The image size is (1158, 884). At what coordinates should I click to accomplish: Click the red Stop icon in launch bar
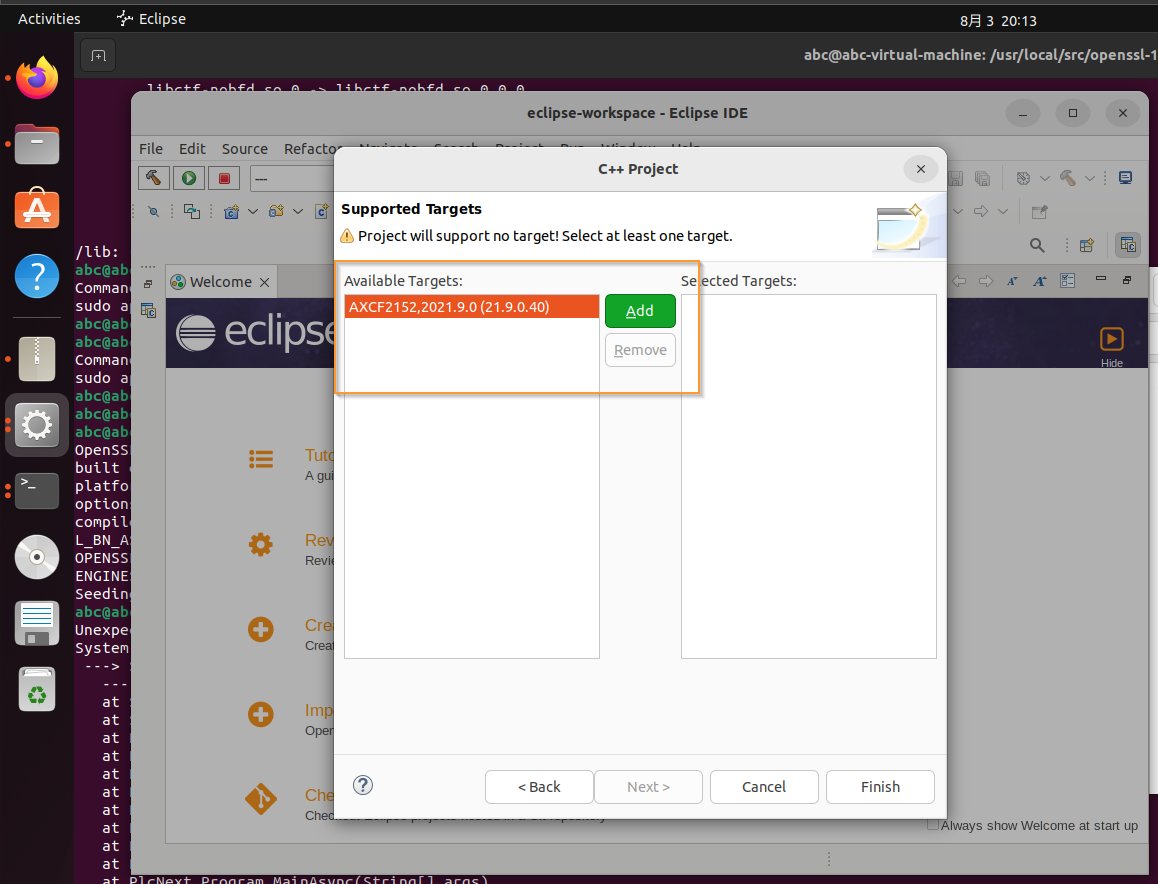point(225,178)
